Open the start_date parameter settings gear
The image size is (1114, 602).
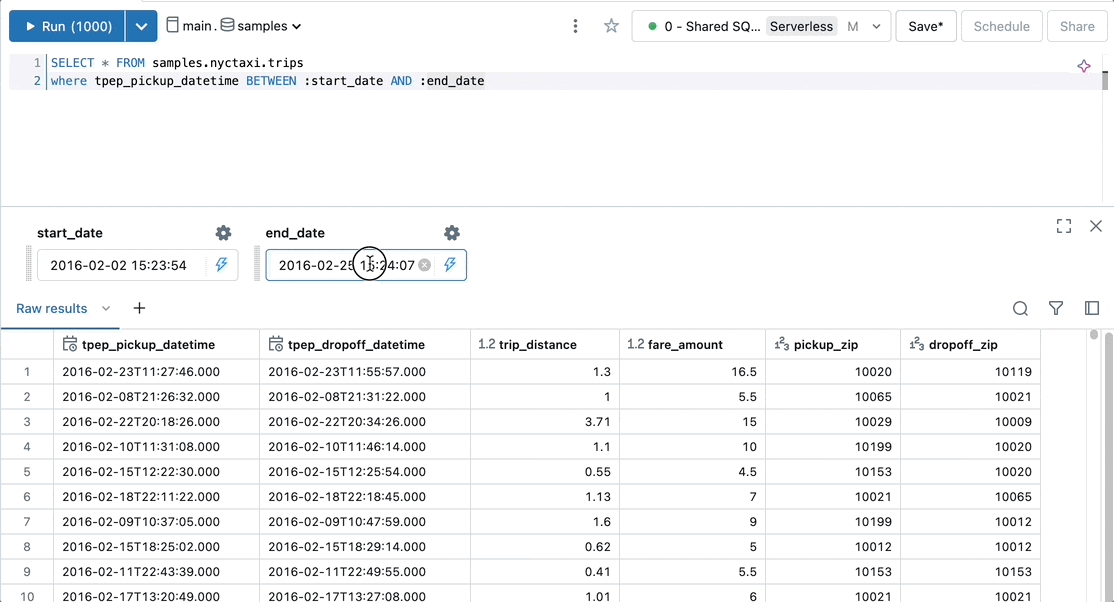pyautogui.click(x=223, y=233)
